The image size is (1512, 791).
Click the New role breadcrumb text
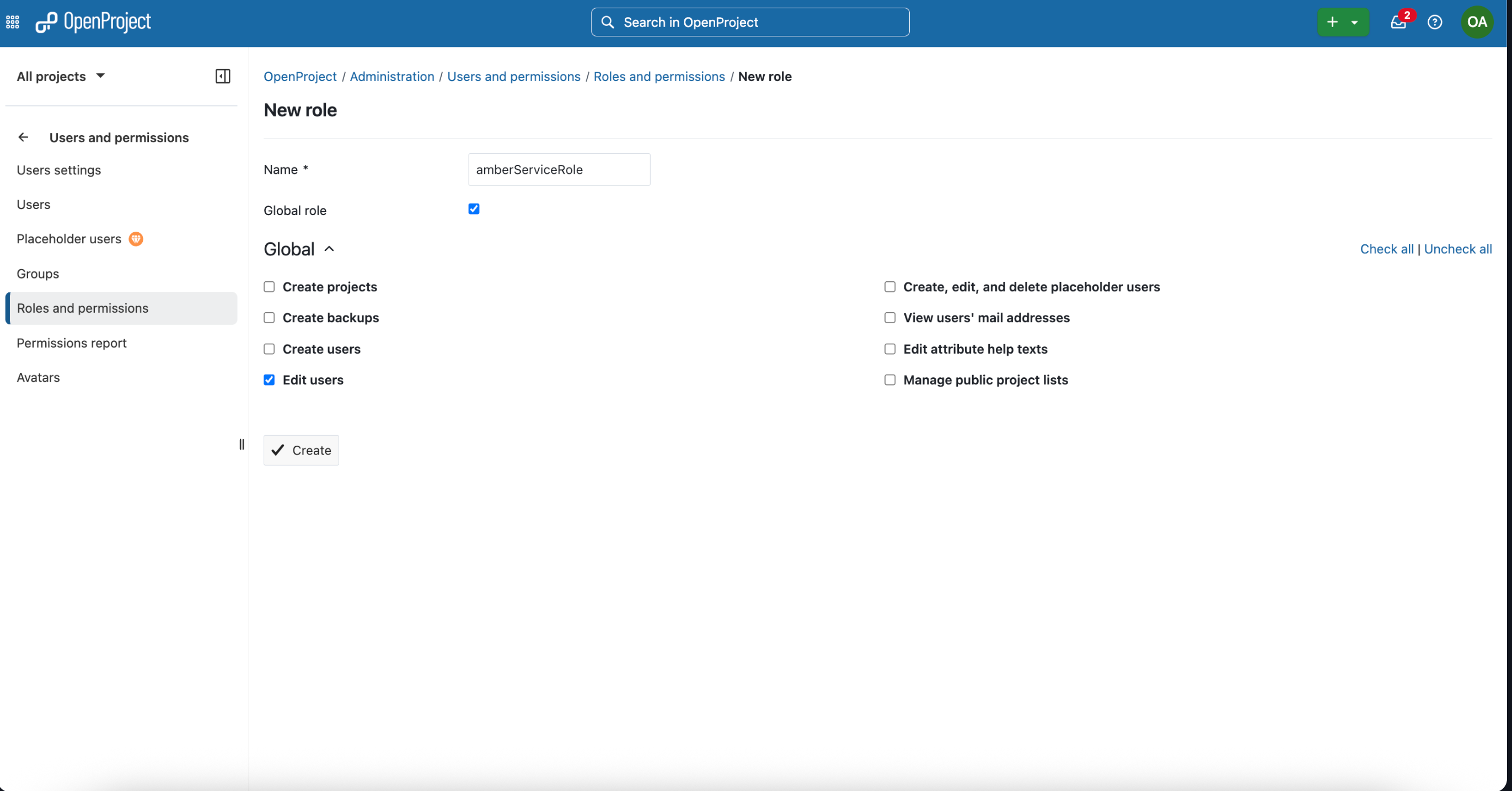tap(765, 76)
